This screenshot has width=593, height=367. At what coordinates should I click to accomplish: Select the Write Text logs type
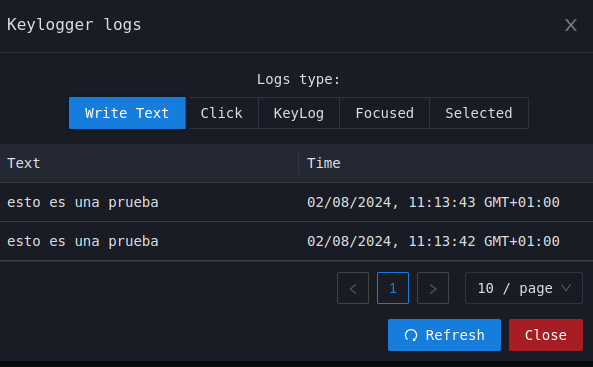pyautogui.click(x=127, y=113)
